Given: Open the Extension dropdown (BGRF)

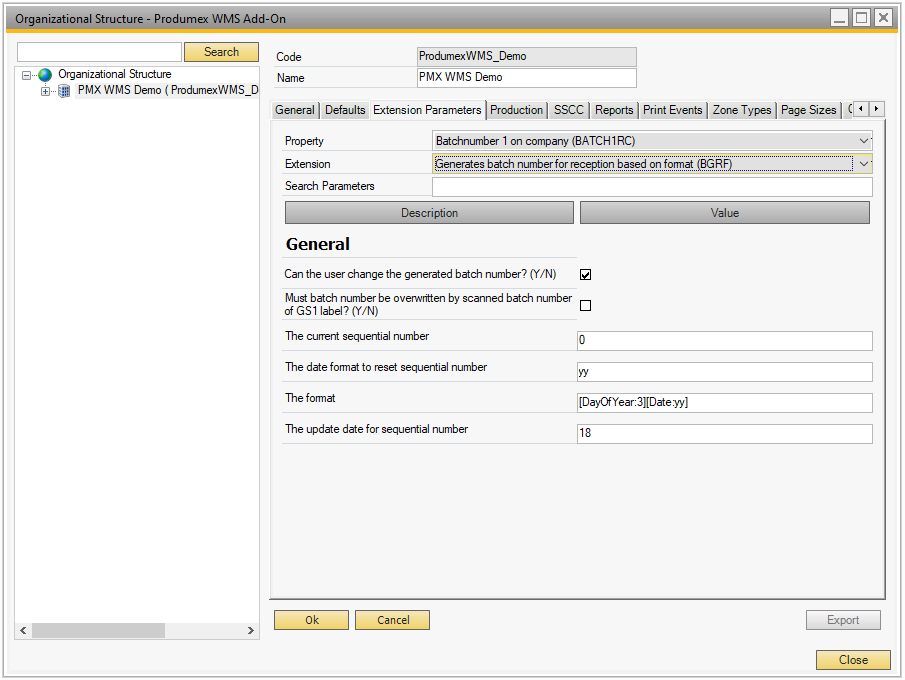Looking at the screenshot, I should [x=864, y=164].
